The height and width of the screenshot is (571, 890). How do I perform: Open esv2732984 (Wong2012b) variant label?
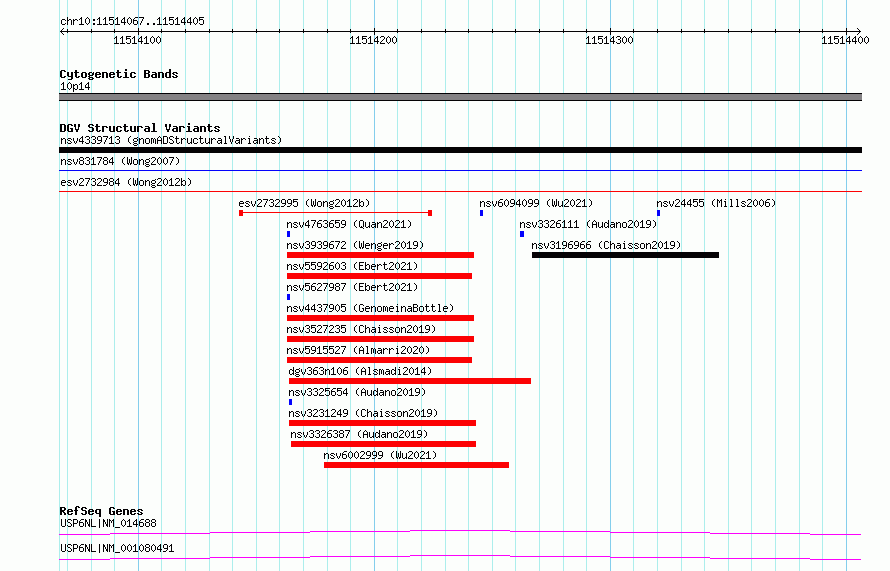pyautogui.click(x=126, y=182)
